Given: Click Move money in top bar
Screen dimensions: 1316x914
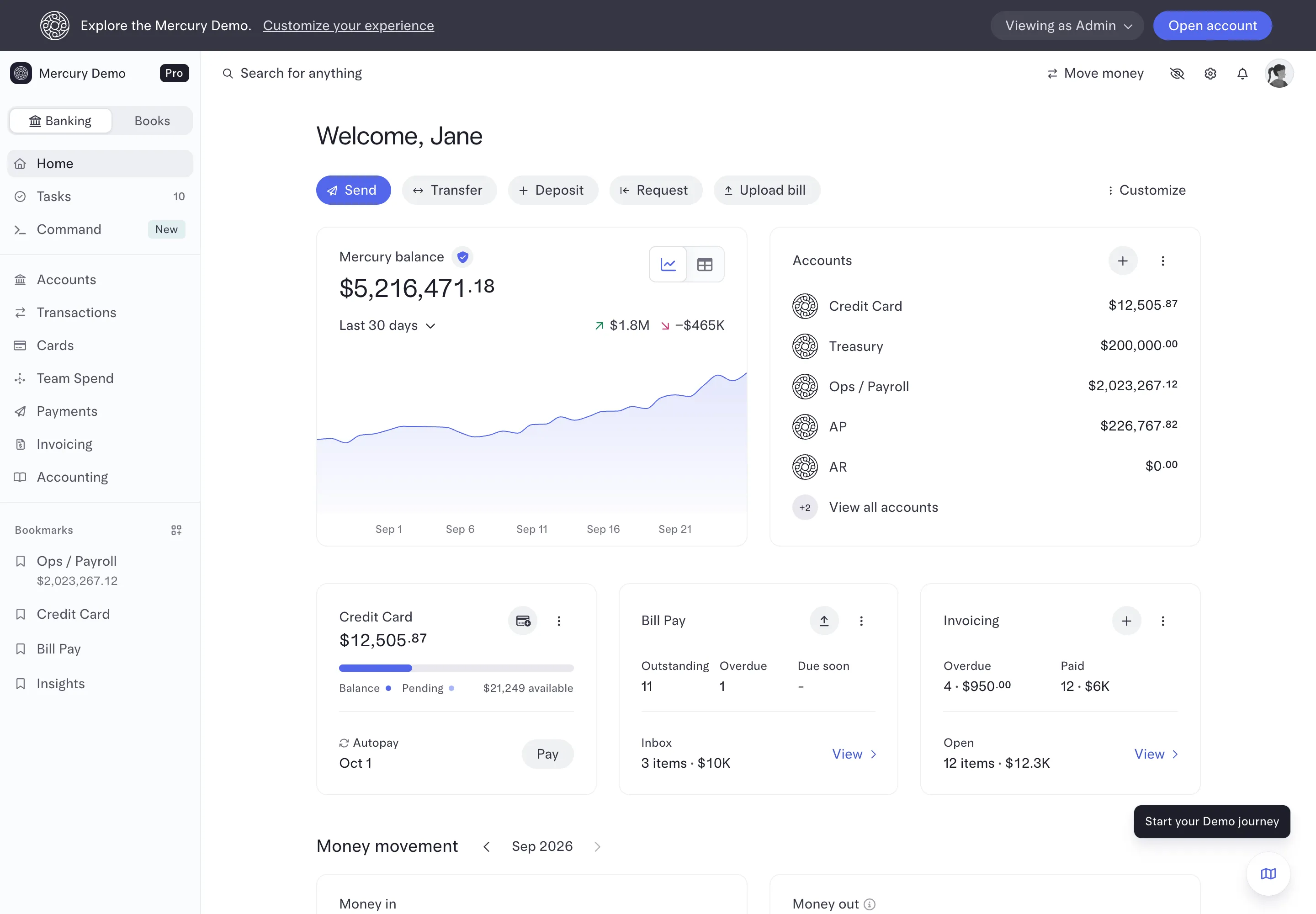Looking at the screenshot, I should pyautogui.click(x=1095, y=73).
